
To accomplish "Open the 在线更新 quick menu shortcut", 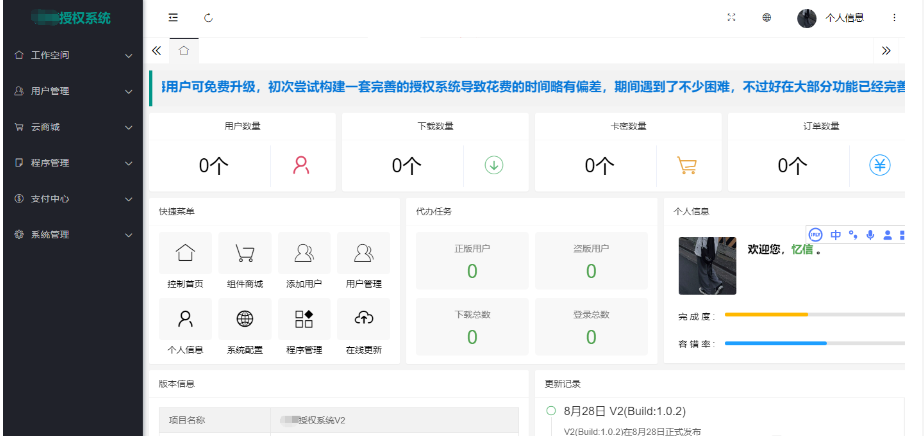I will click(x=364, y=327).
